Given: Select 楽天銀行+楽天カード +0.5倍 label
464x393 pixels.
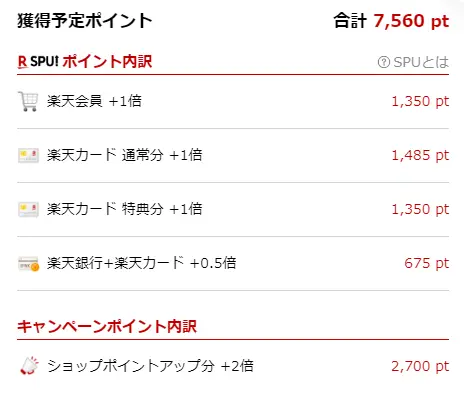Looking at the screenshot, I should pos(142,263).
